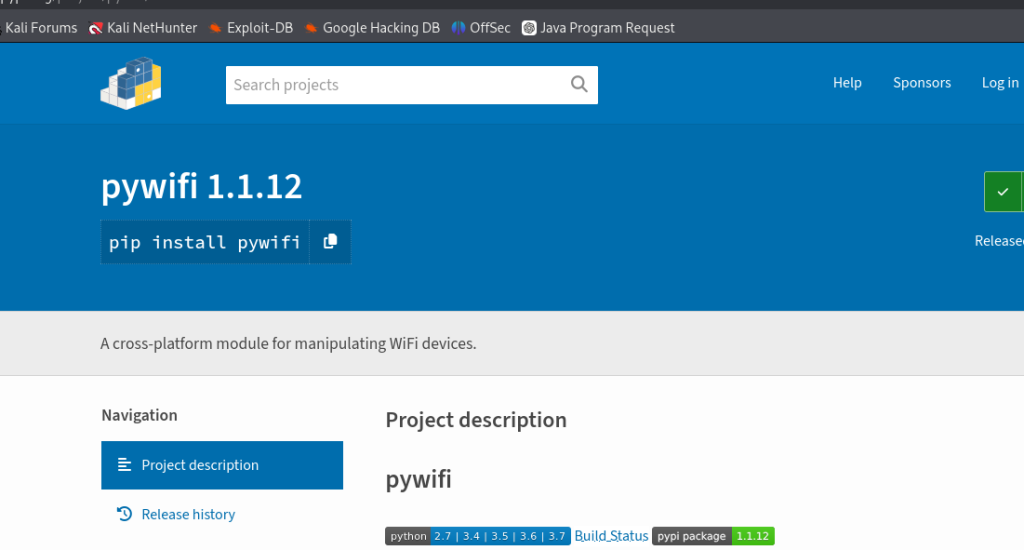The image size is (1024, 550).
Task: Click the pypi package 1.1.12 badge
Action: [x=713, y=536]
